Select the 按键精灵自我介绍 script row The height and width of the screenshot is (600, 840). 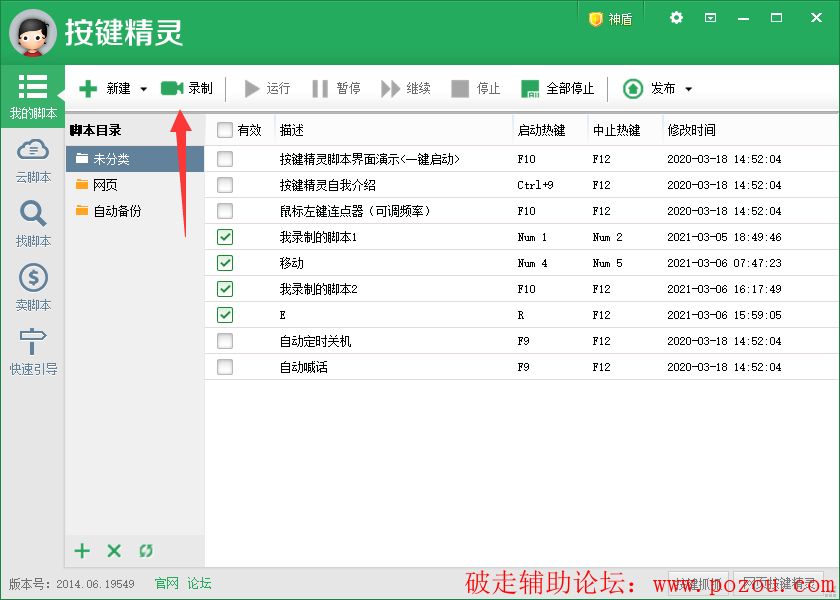(x=521, y=185)
